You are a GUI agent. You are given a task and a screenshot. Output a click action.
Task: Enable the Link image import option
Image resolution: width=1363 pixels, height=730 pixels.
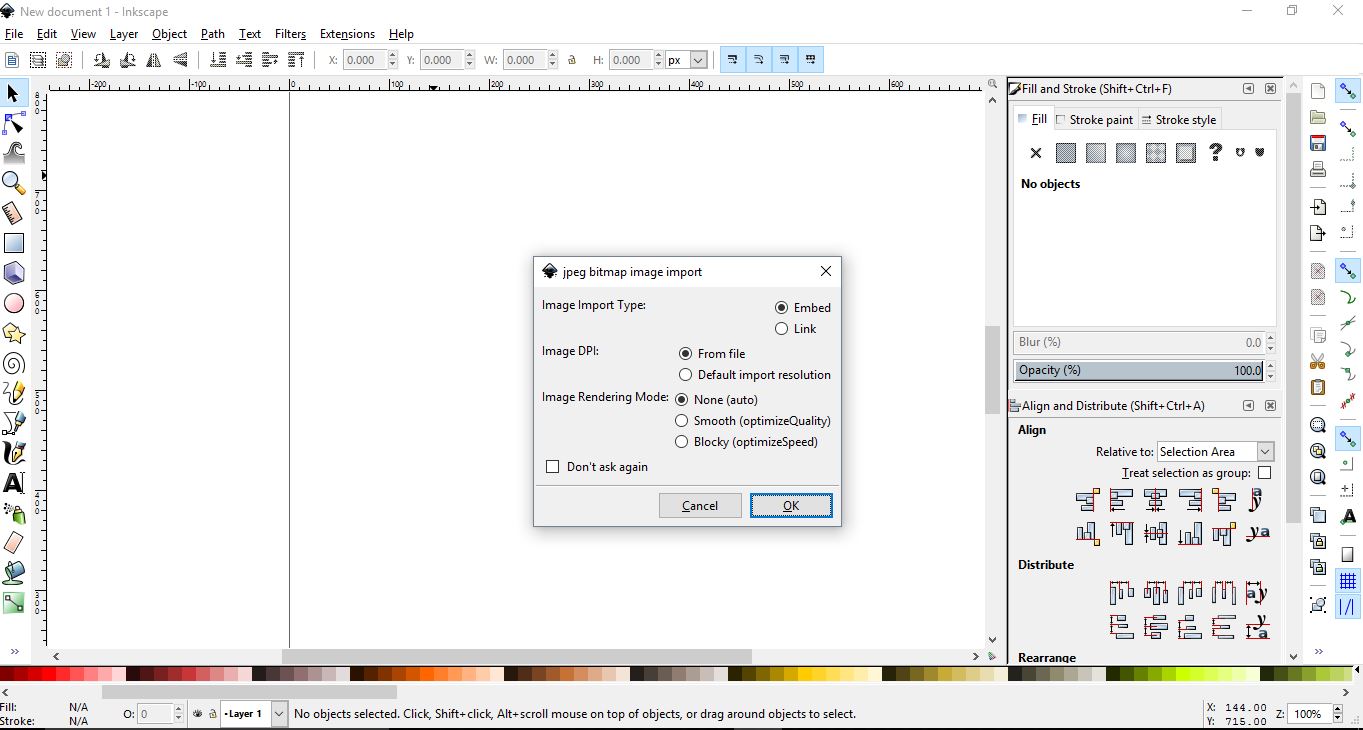tap(781, 329)
